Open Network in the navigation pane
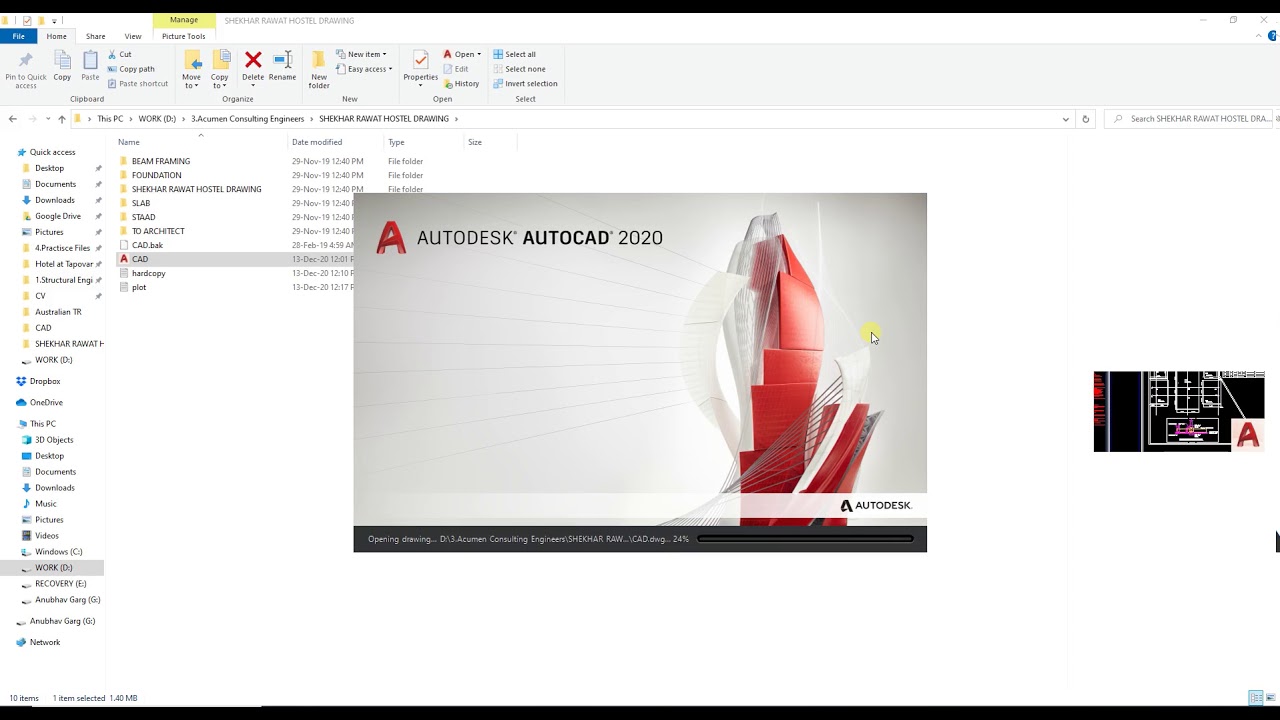The image size is (1280, 720). click(44, 642)
